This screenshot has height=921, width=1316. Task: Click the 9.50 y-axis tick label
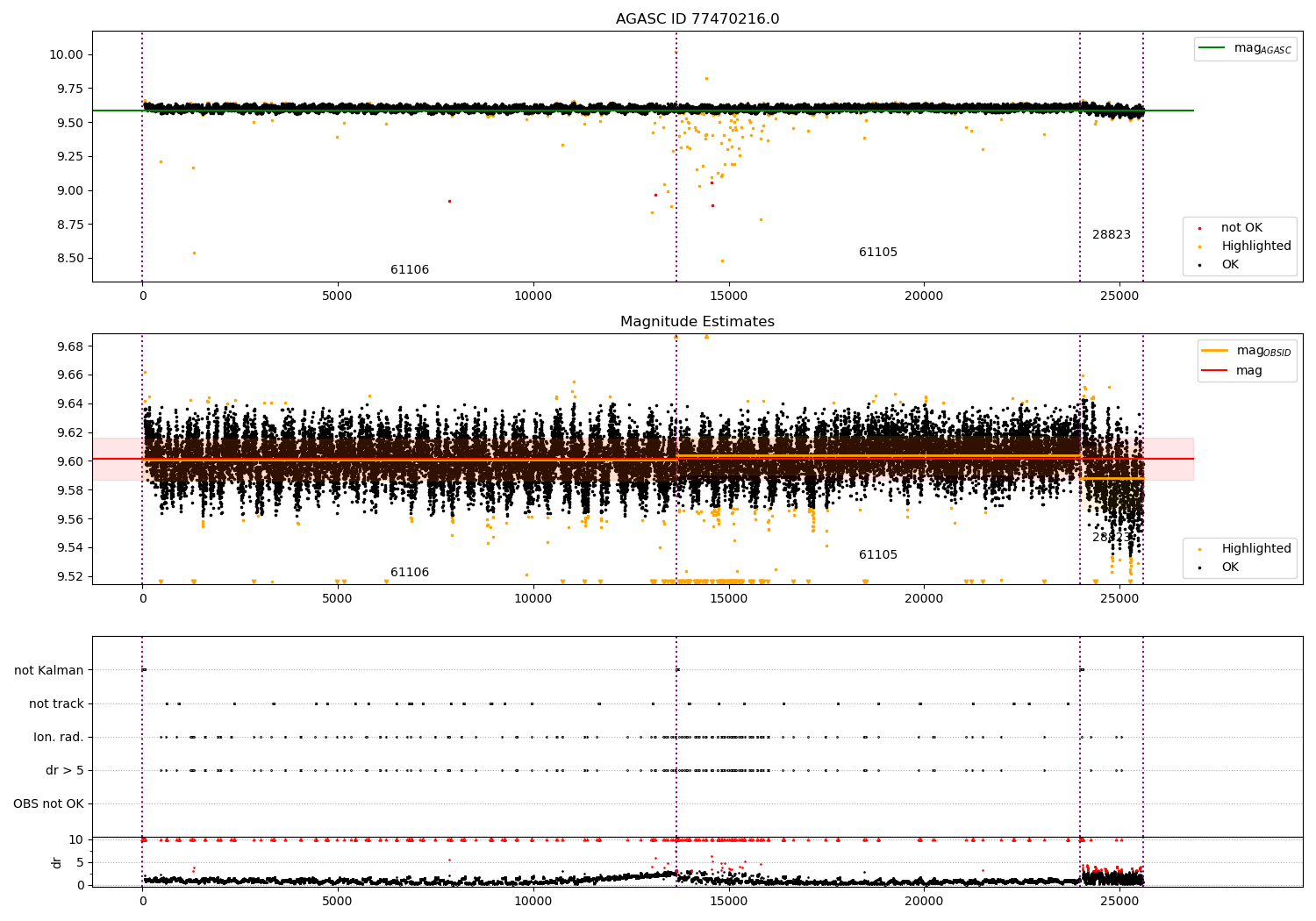69,123
